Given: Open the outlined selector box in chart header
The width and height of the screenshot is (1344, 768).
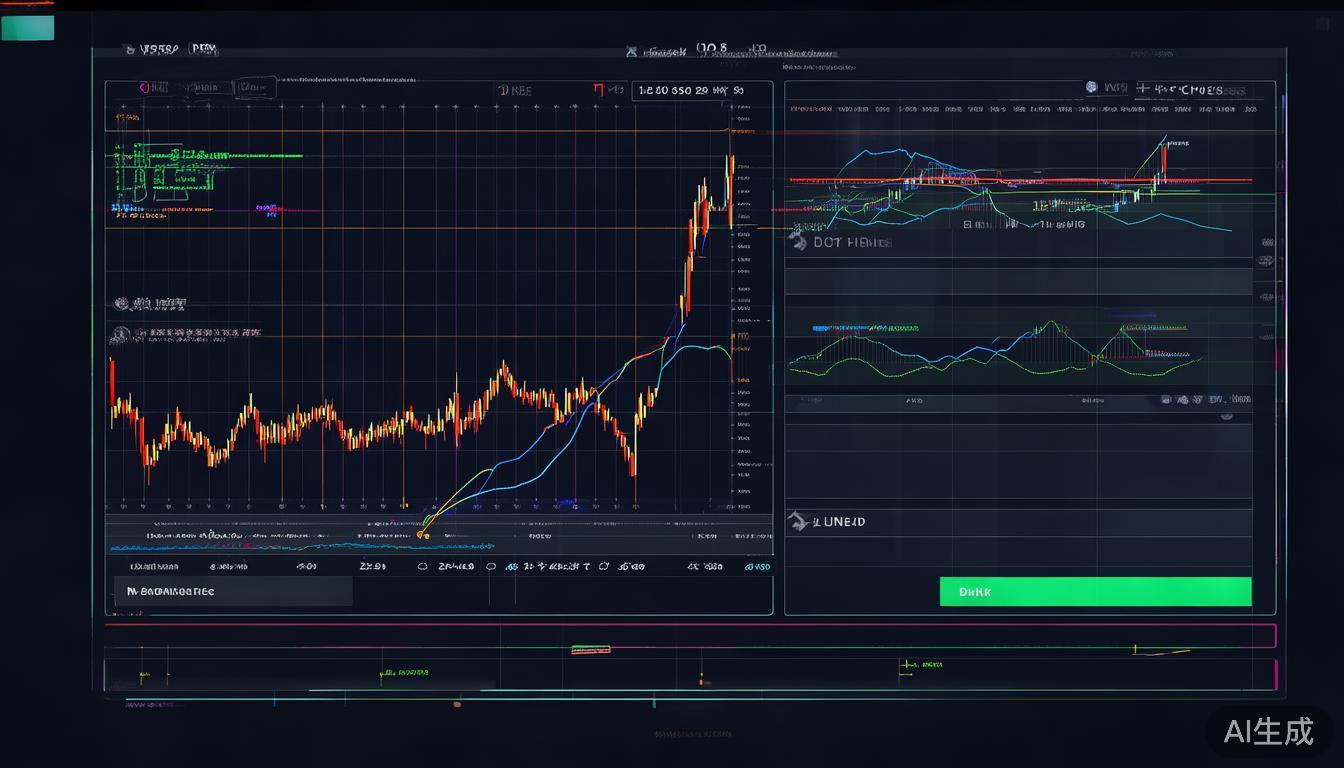Looking at the screenshot, I should tap(254, 88).
